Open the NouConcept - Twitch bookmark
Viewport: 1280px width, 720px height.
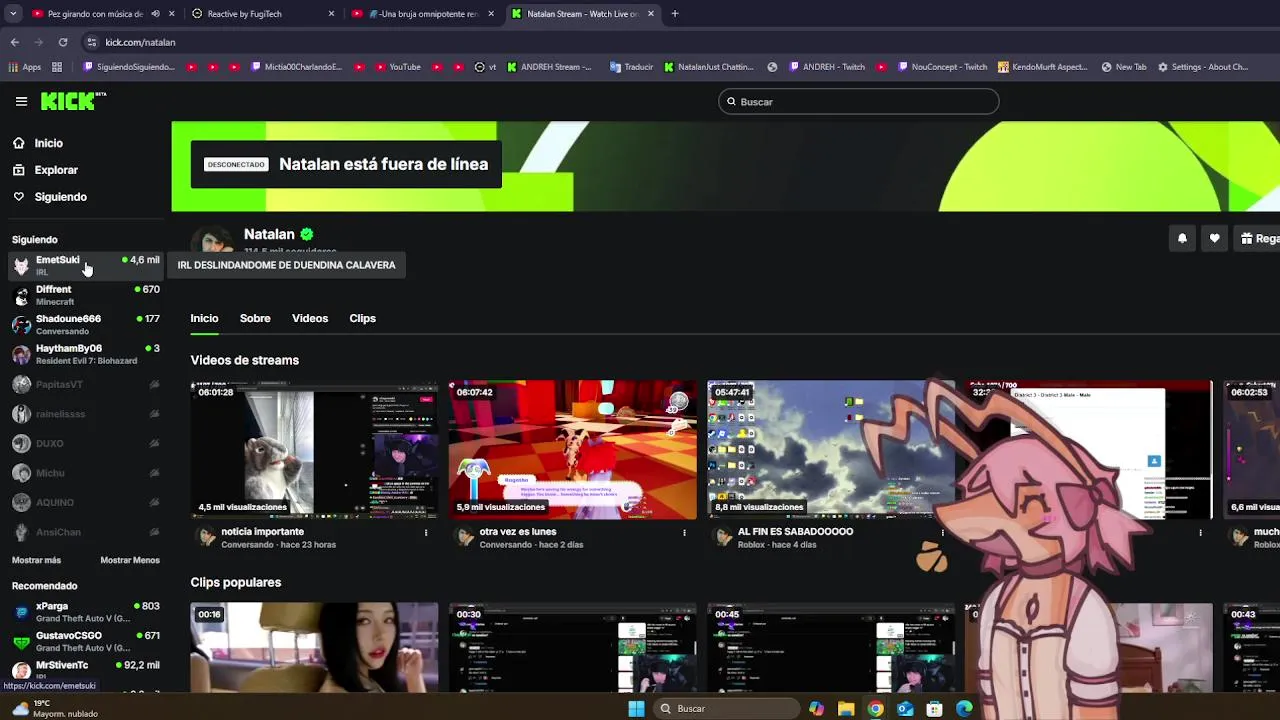(942, 67)
